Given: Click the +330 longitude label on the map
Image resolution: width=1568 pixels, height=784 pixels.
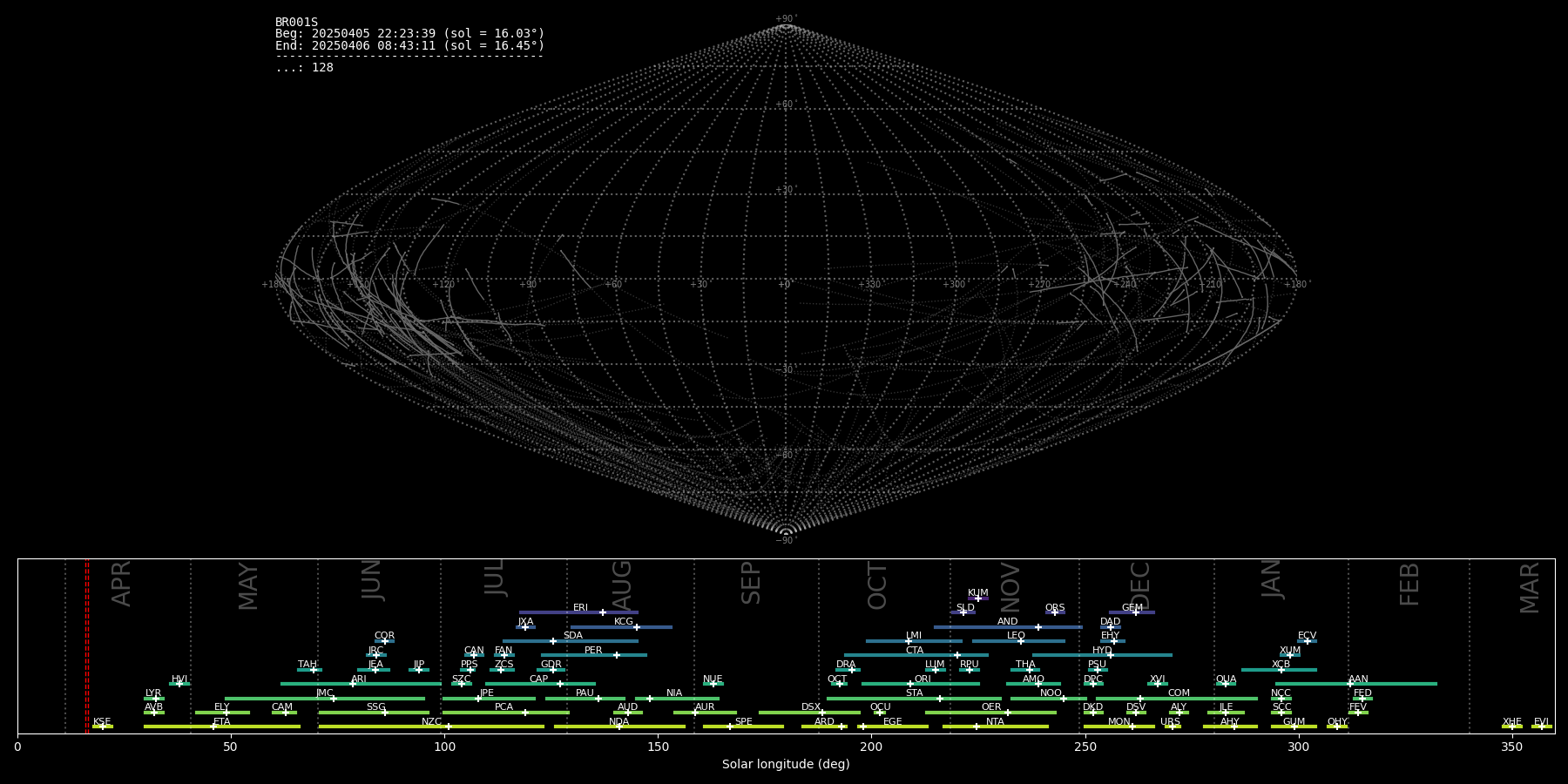Looking at the screenshot, I should [x=869, y=285].
